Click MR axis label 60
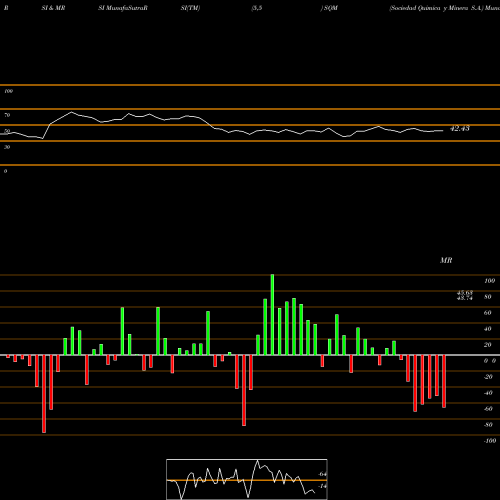 488,313
